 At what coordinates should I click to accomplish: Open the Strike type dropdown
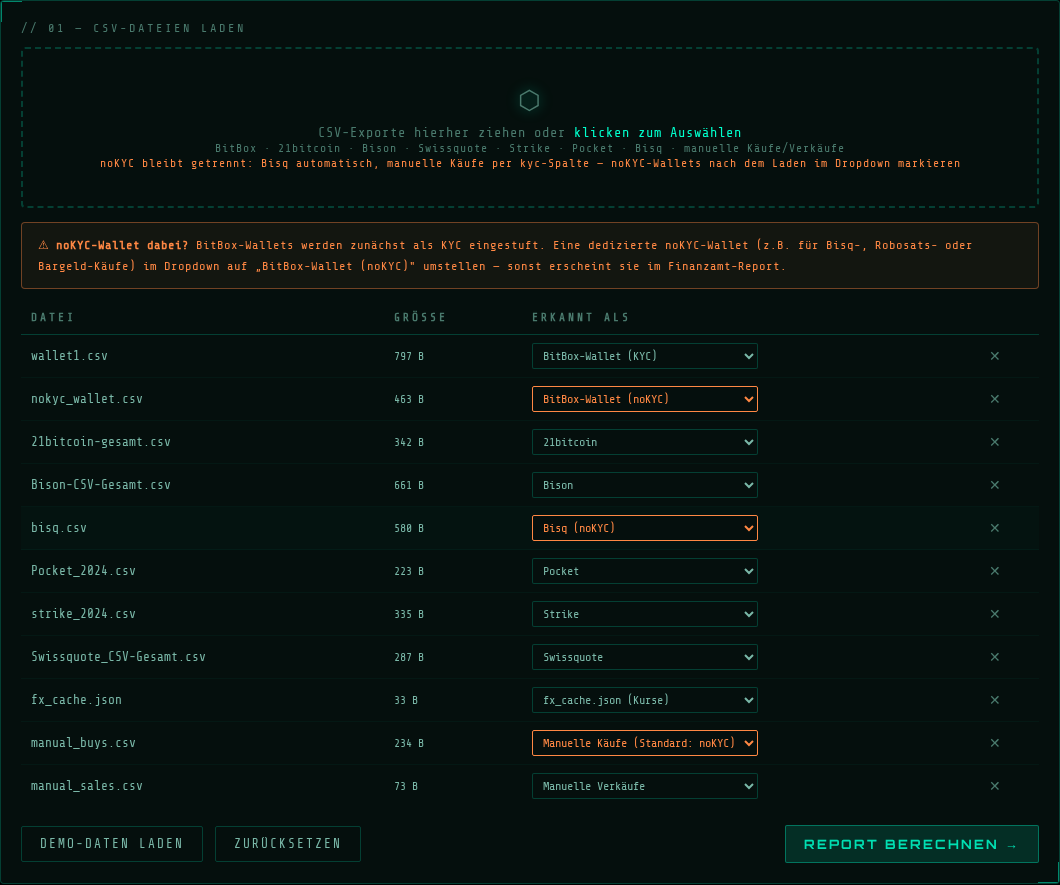(x=644, y=614)
